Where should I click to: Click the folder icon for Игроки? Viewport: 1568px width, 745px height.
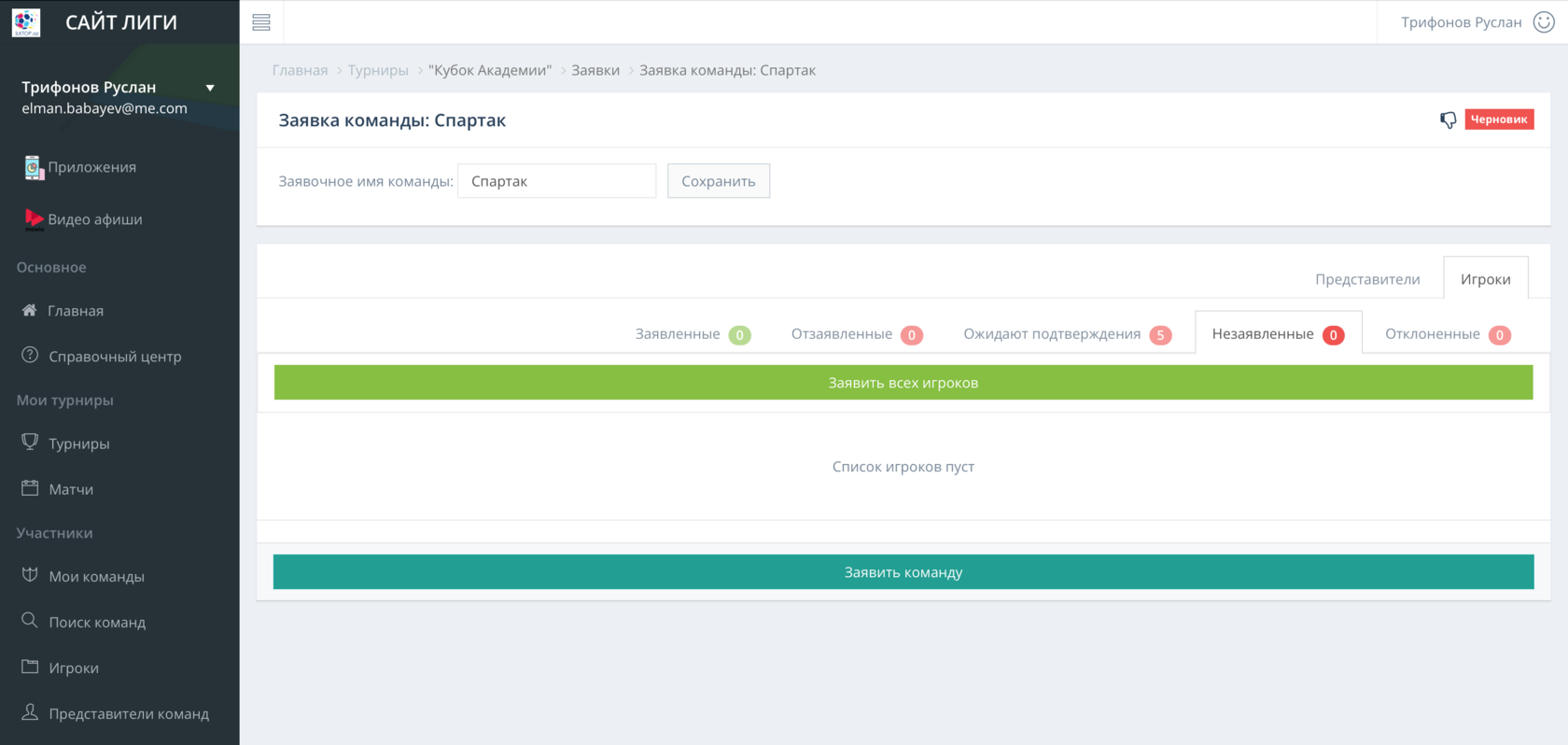tap(30, 667)
